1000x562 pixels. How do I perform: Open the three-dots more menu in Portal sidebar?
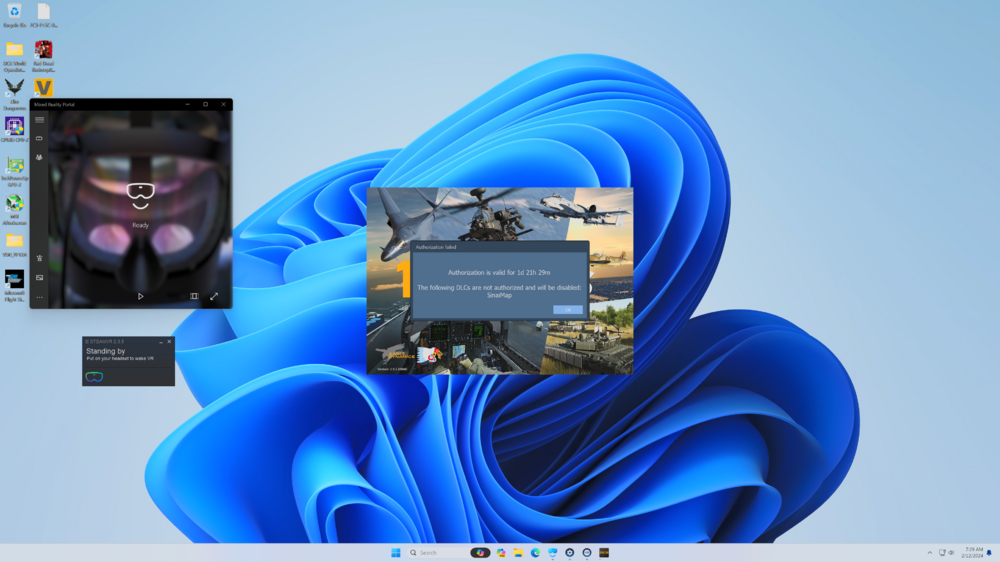click(40, 297)
